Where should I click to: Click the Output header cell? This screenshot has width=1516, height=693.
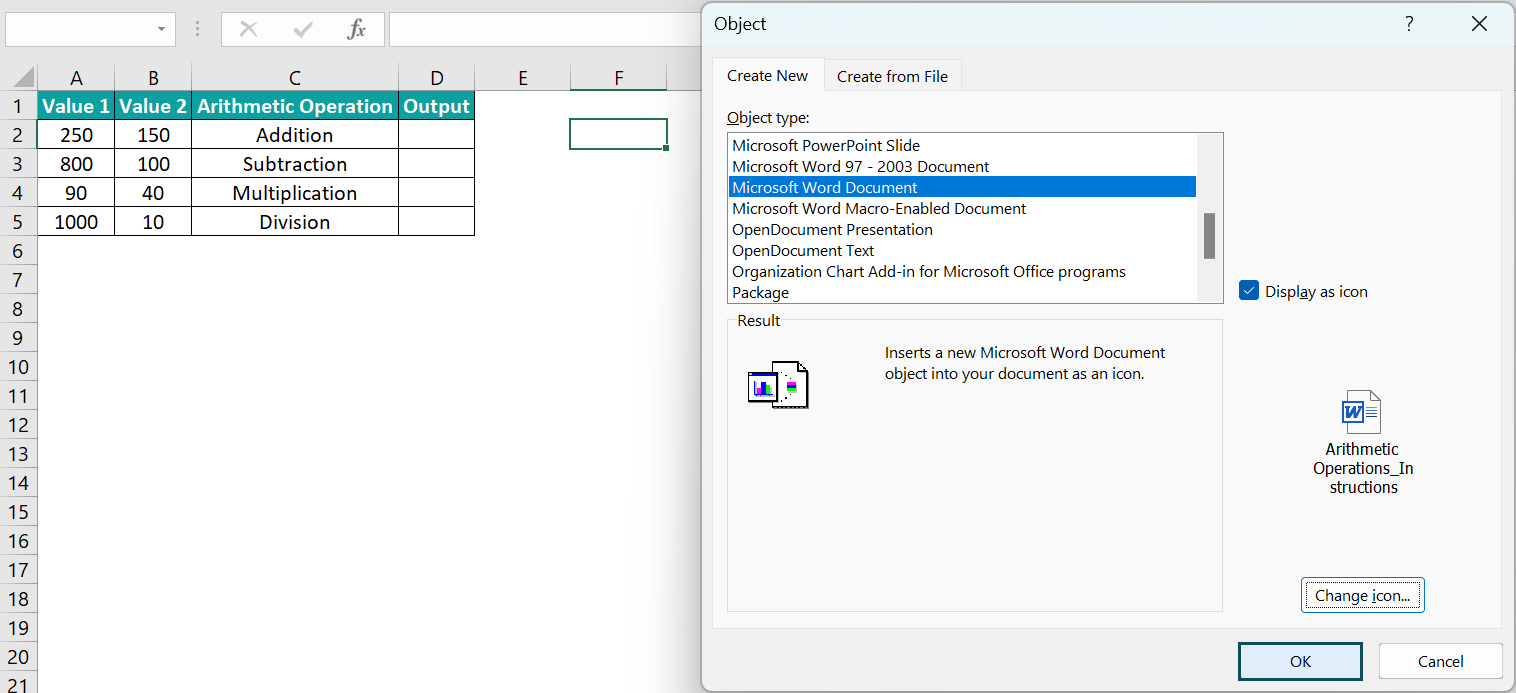point(436,106)
